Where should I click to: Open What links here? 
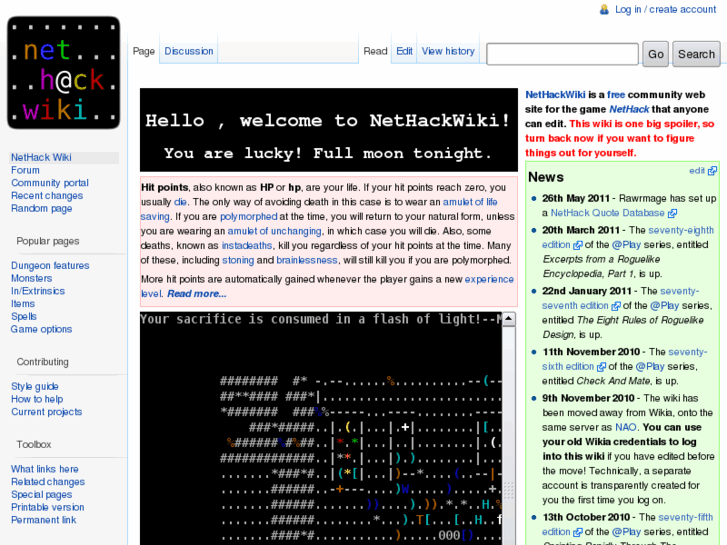(45, 469)
